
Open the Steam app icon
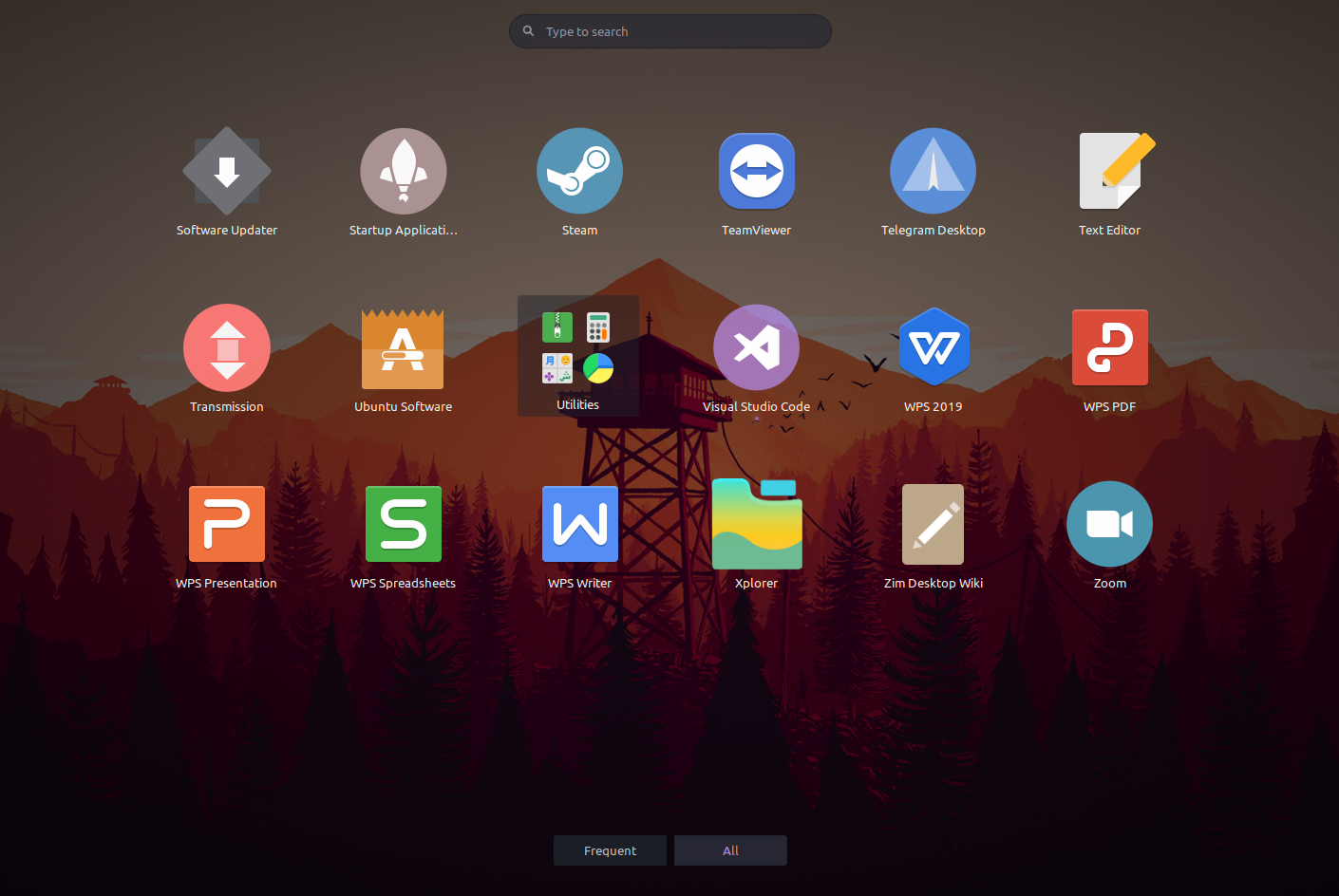[x=580, y=172]
